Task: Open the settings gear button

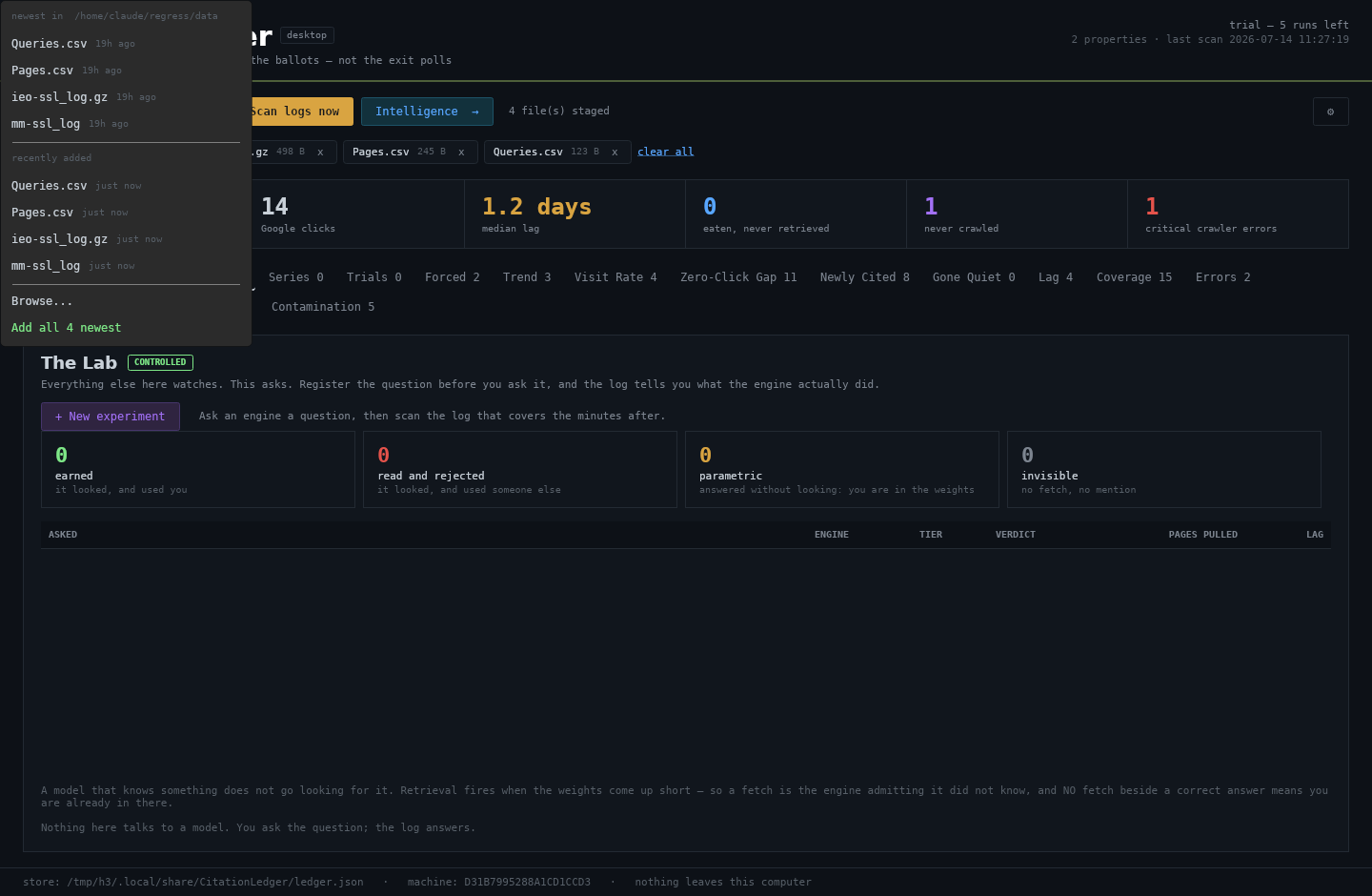Action: coord(1330,112)
